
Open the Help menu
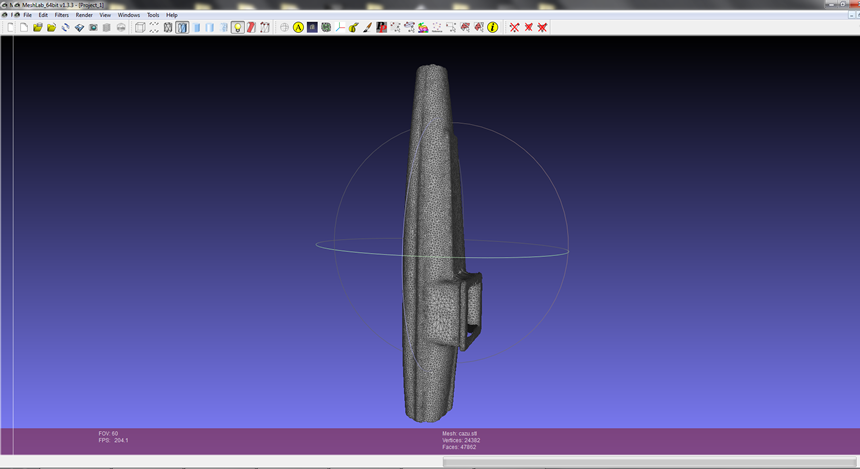pyautogui.click(x=172, y=15)
